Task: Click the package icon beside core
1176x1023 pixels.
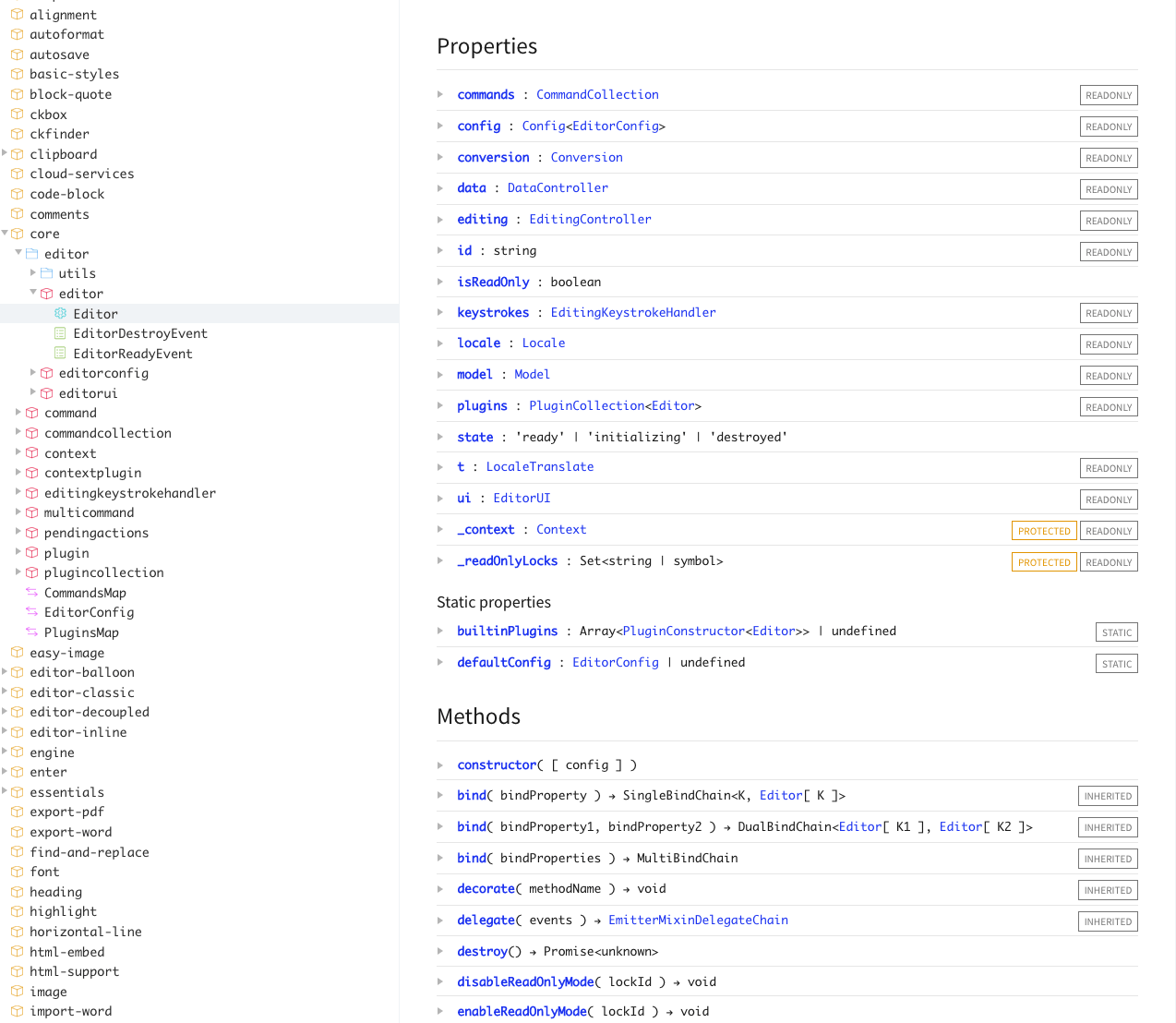Action: 17,234
